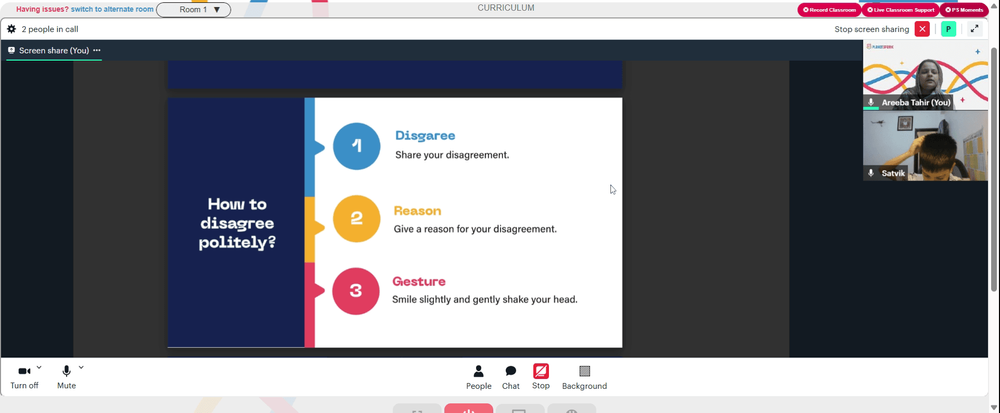Open the People panel

(478, 377)
